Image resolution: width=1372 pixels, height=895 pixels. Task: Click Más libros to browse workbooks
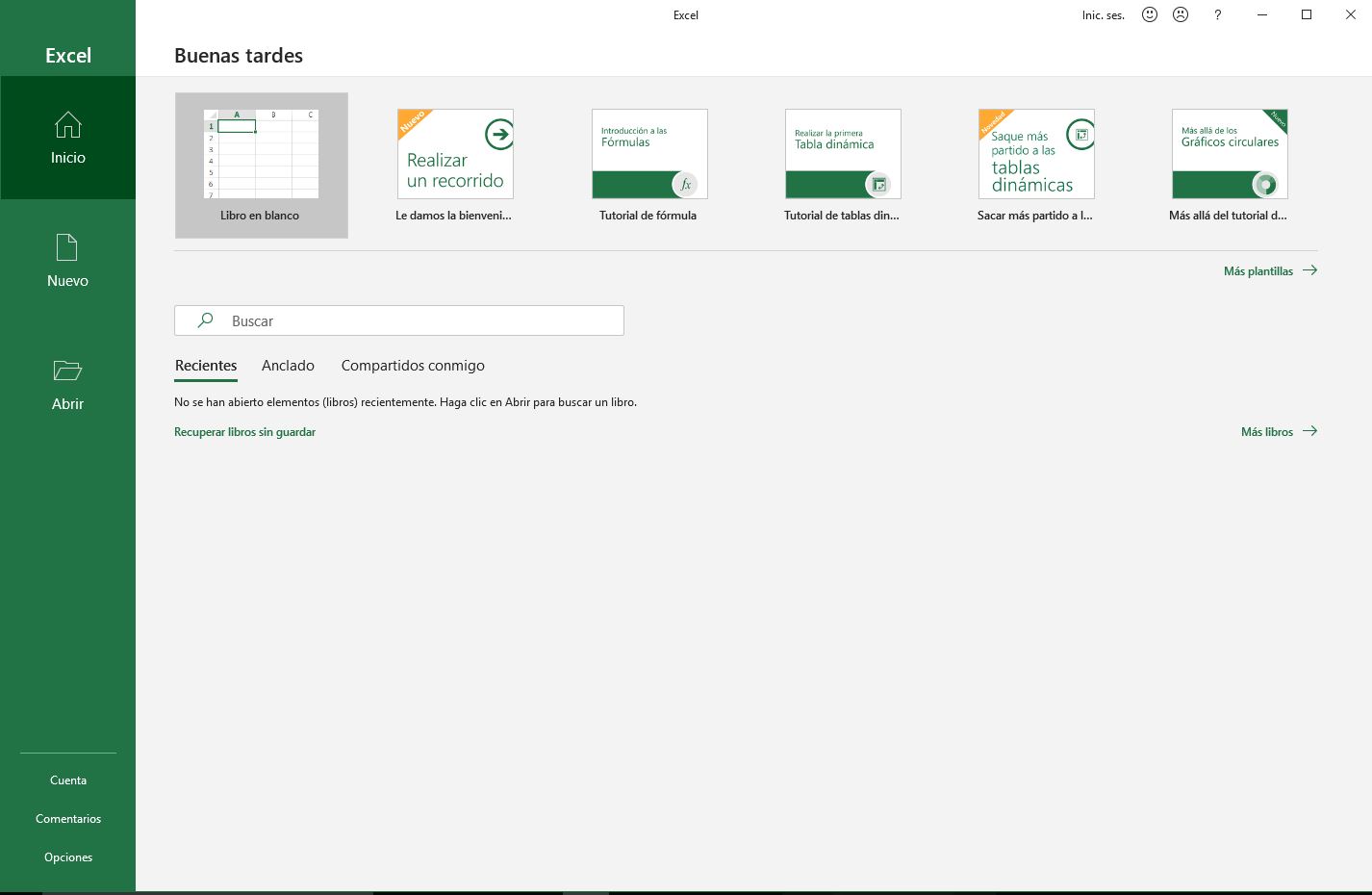[1266, 431]
